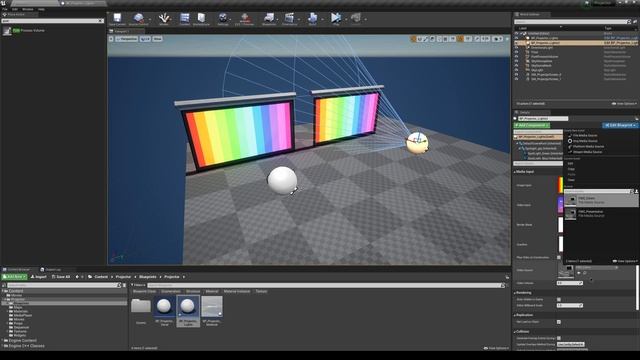This screenshot has width=640, height=360.
Task: Select BP_Projector_Lights asset thumbnail
Action: pyautogui.click(x=188, y=306)
